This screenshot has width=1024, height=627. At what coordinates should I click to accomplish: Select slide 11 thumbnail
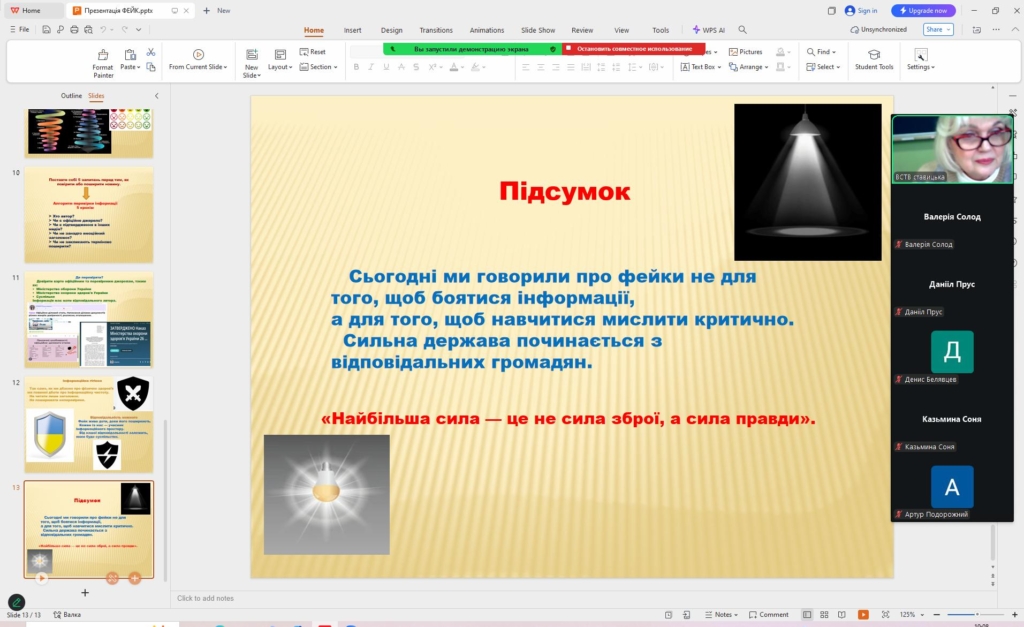pos(89,319)
